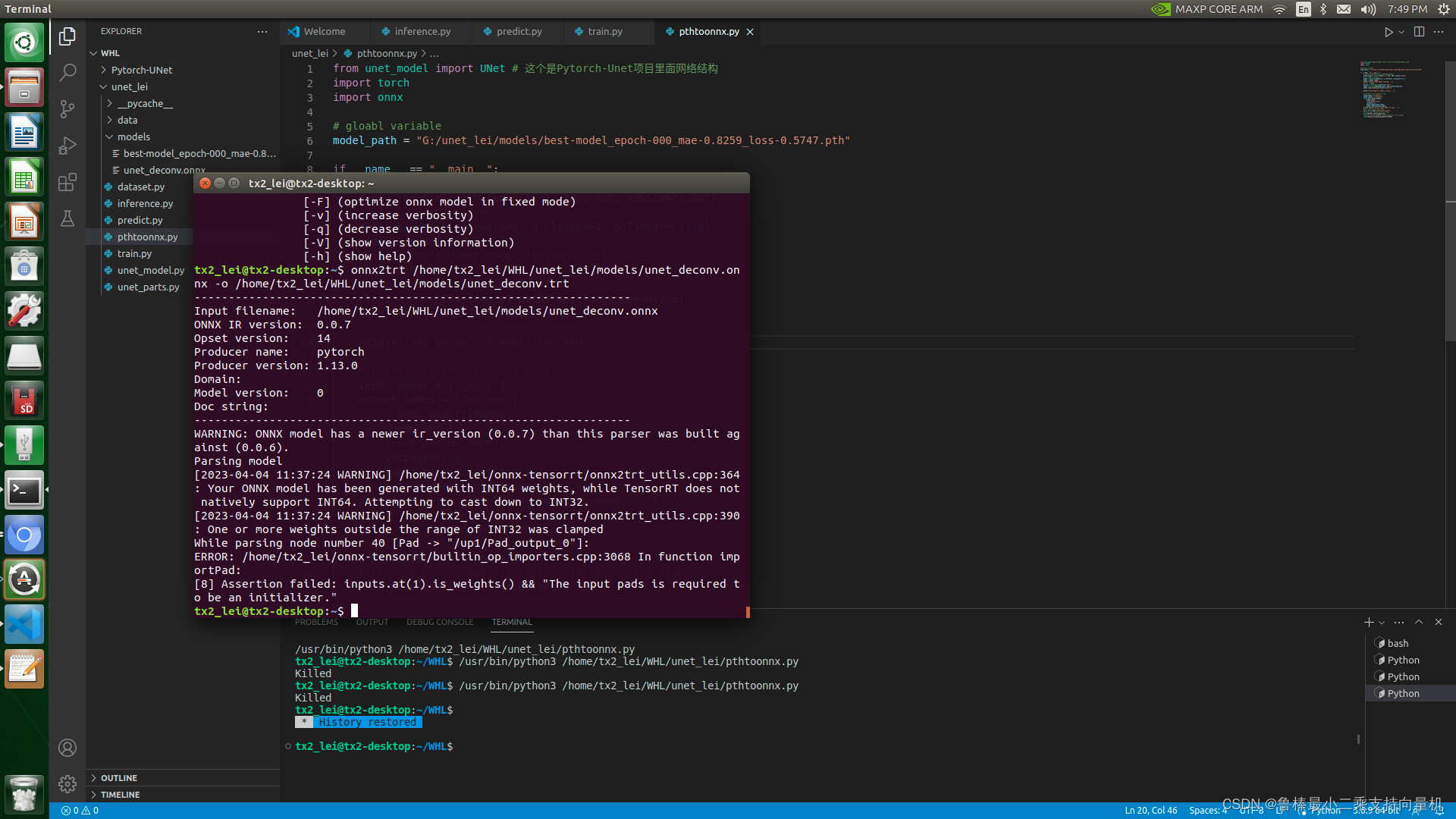Click the Ln 20, Col 46 status item

1150,810
